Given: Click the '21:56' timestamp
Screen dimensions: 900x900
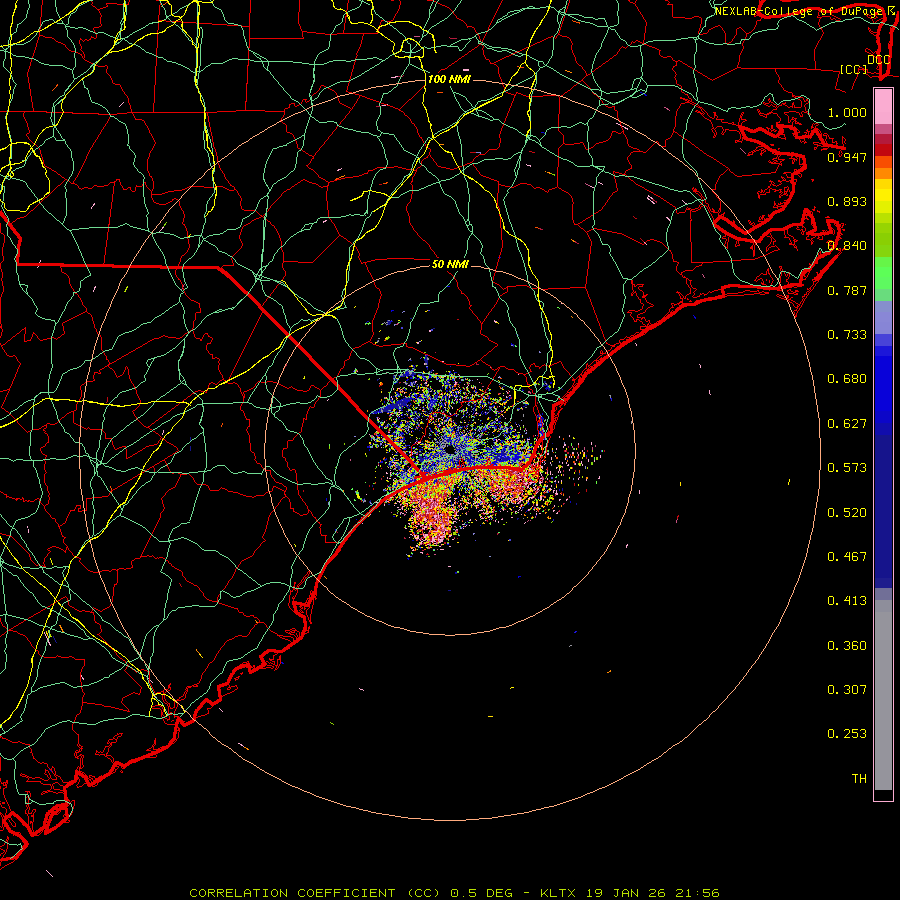Looking at the screenshot, I should [x=696, y=893].
